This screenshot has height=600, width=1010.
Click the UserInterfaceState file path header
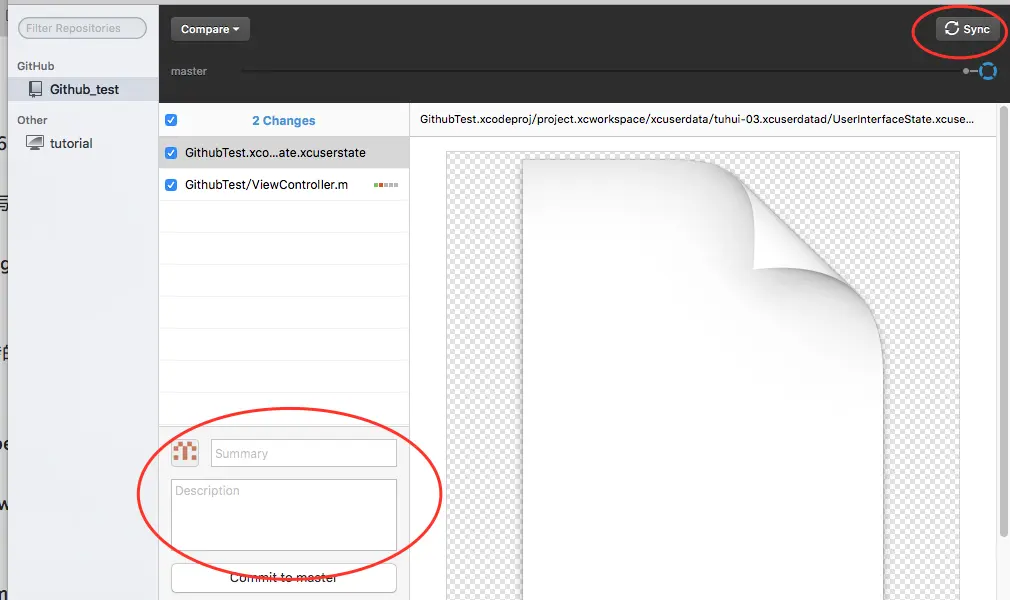[697, 119]
